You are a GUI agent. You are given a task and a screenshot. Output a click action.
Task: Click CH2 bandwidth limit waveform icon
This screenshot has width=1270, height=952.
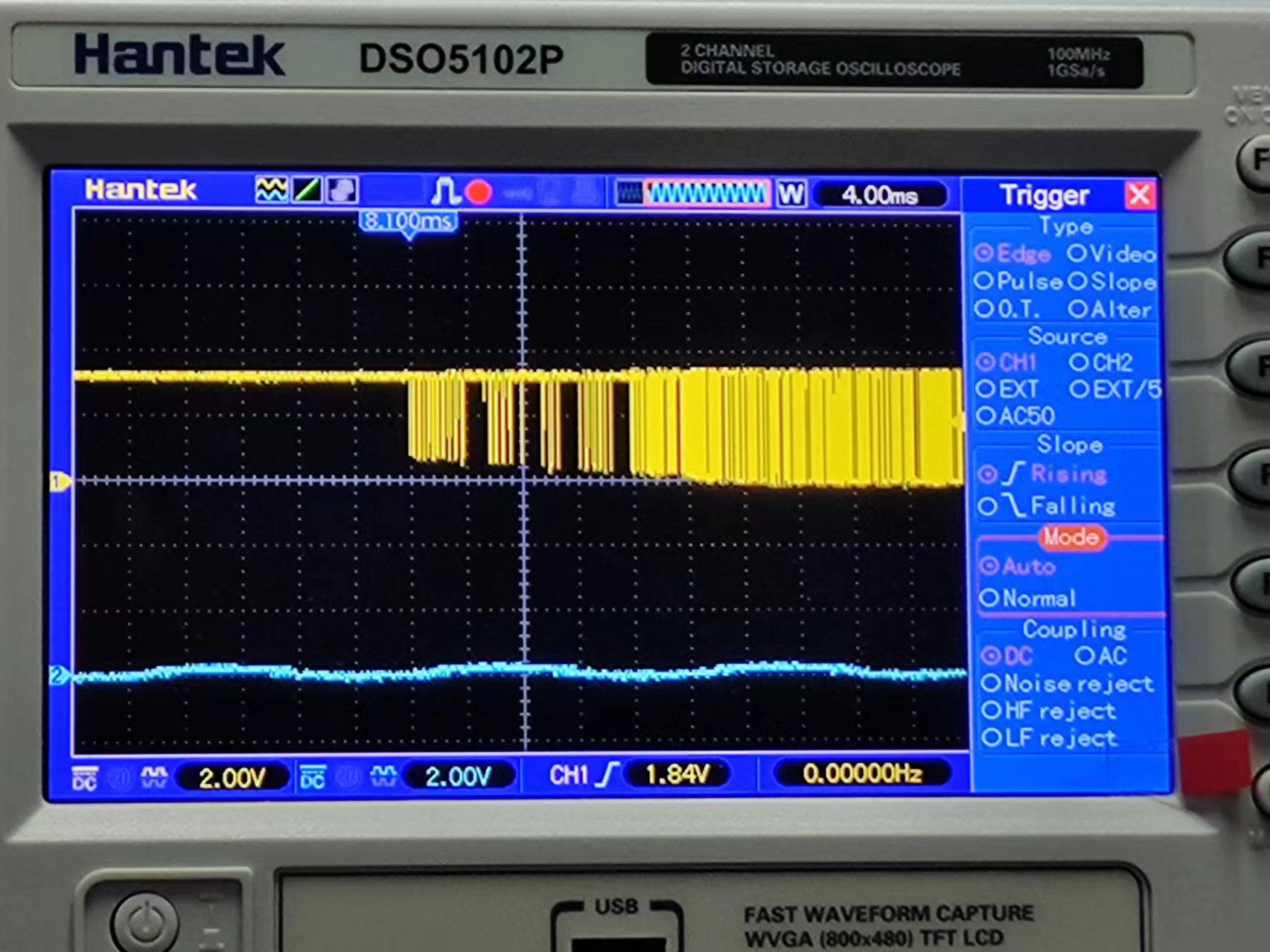[x=383, y=777]
